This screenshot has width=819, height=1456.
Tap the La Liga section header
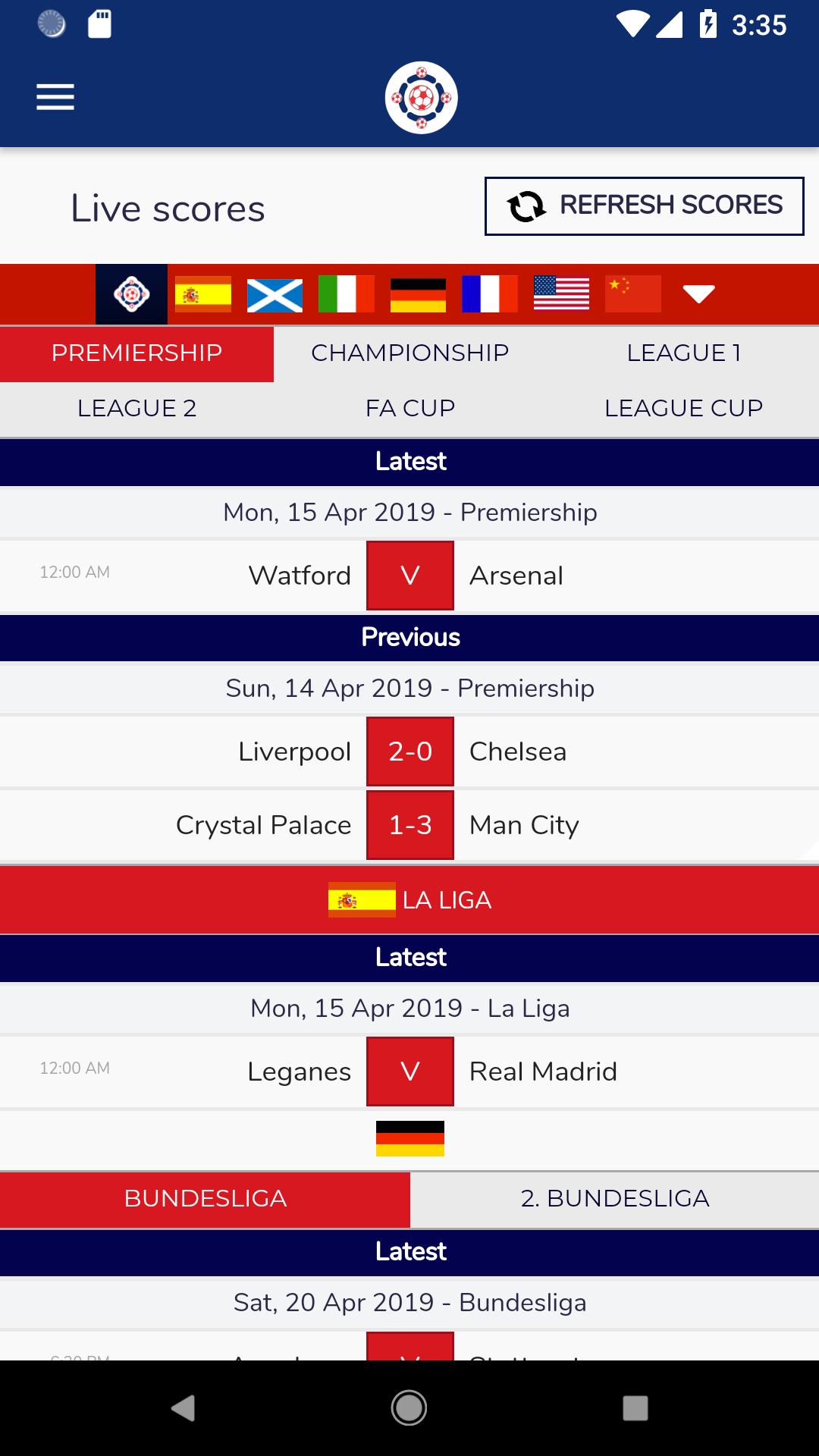point(409,900)
